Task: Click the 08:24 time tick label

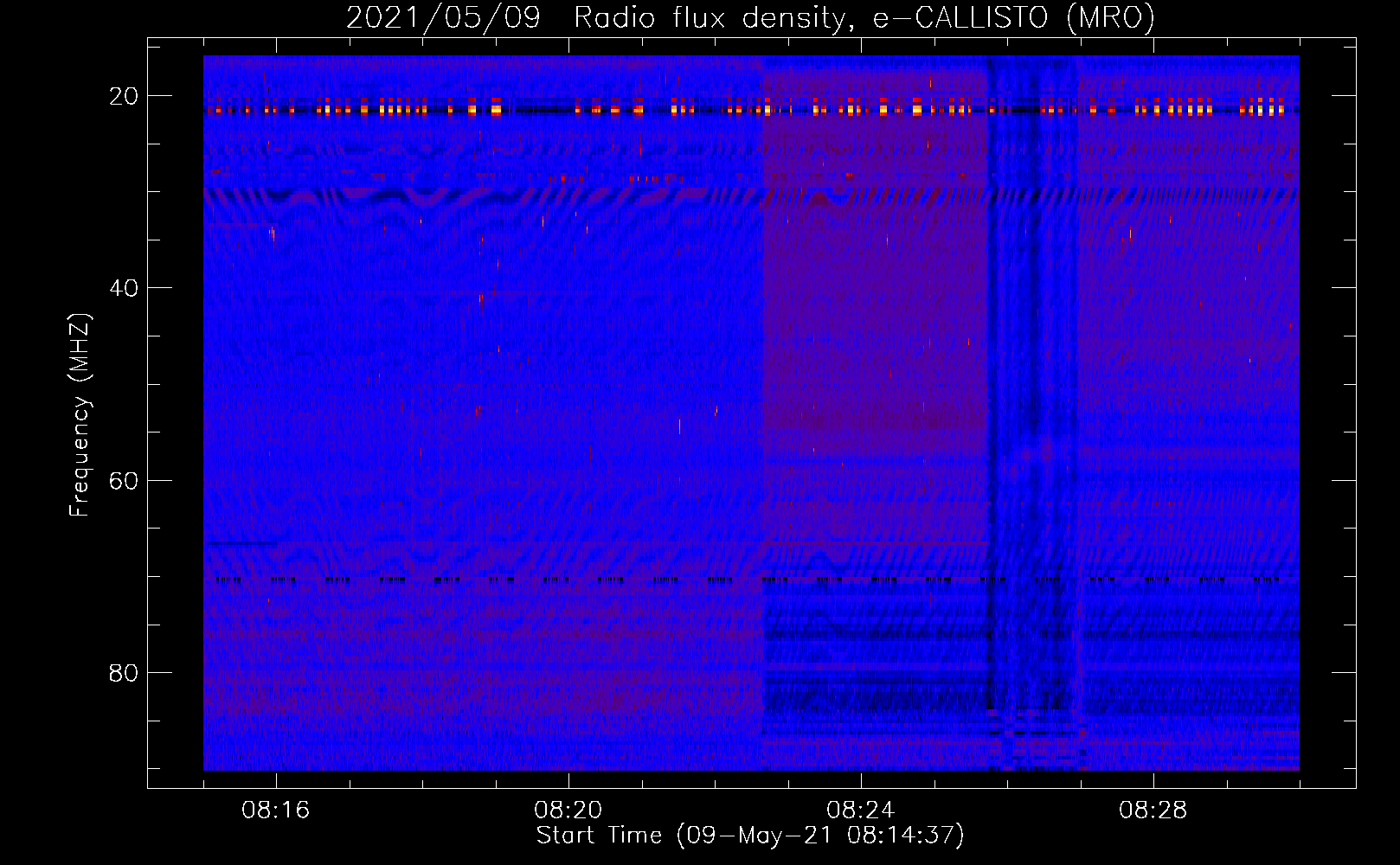Action: 861,811
